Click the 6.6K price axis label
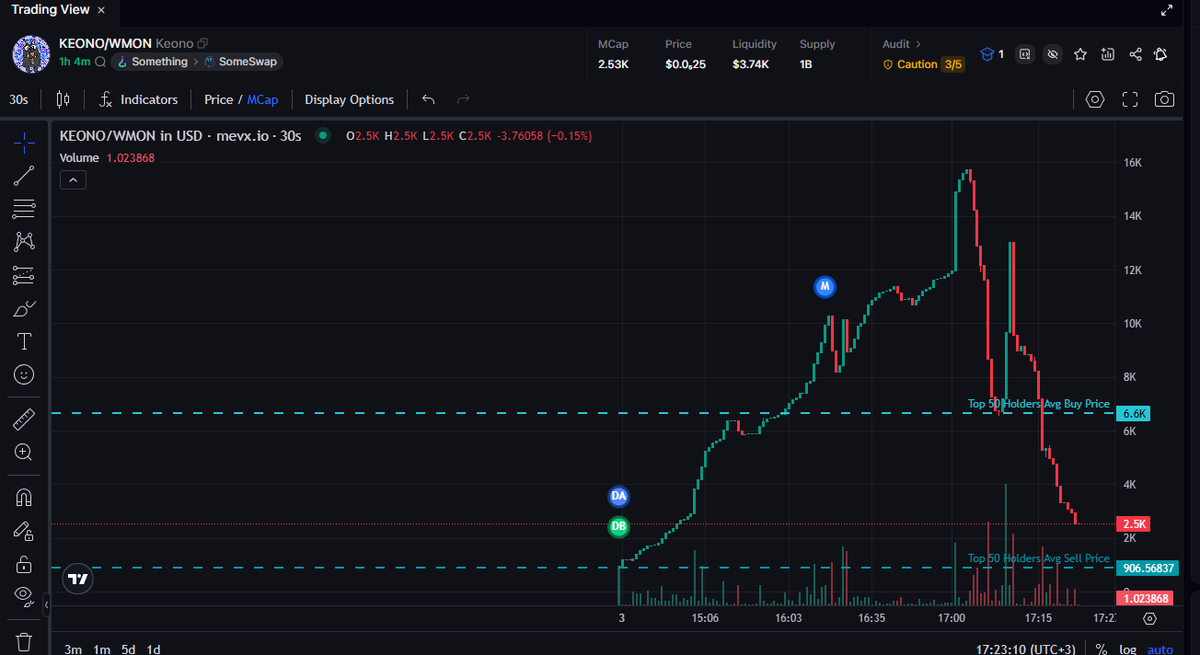 (1135, 413)
